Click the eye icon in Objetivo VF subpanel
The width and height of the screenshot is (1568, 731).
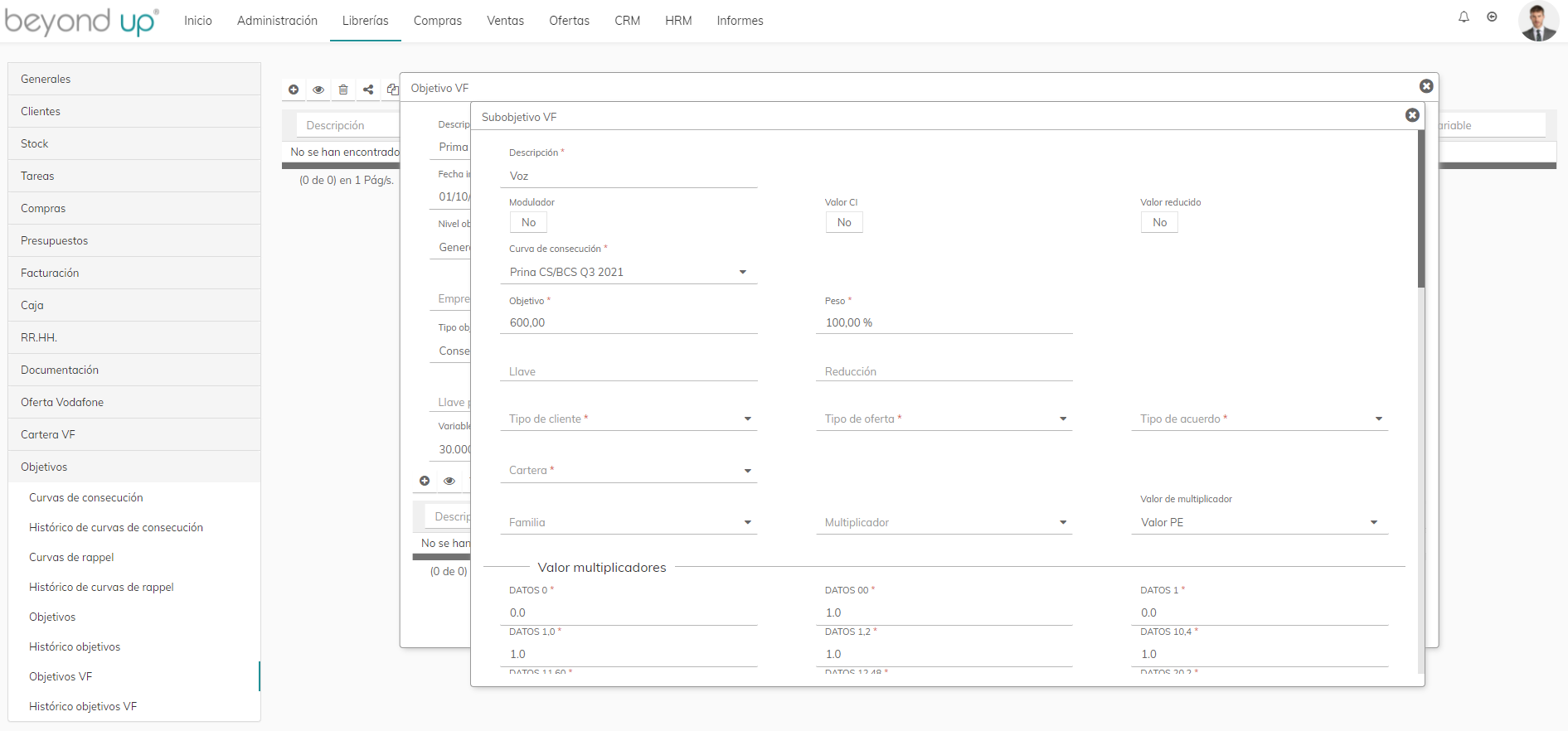tap(449, 481)
